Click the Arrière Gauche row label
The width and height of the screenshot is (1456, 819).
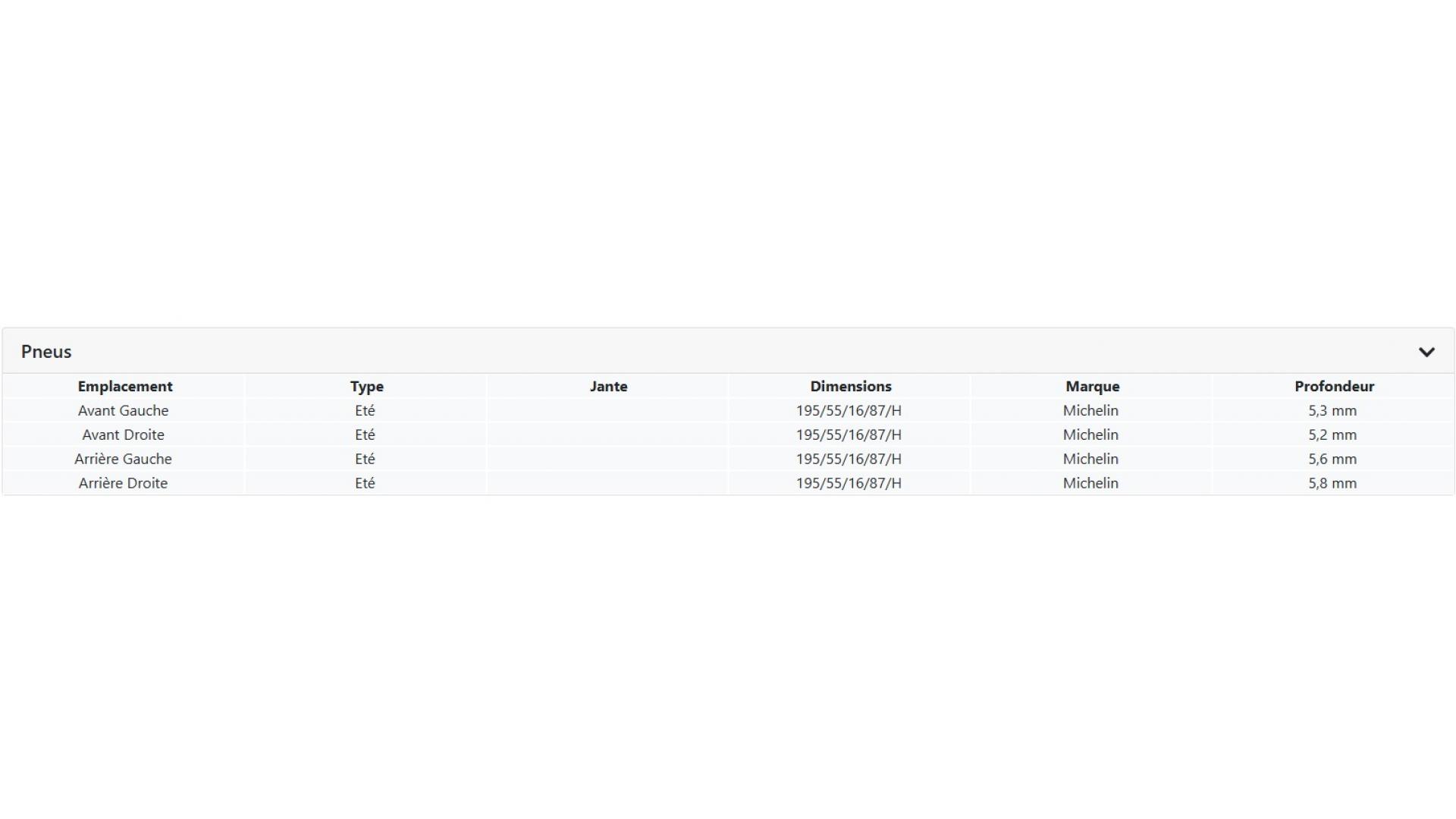pyautogui.click(x=123, y=460)
